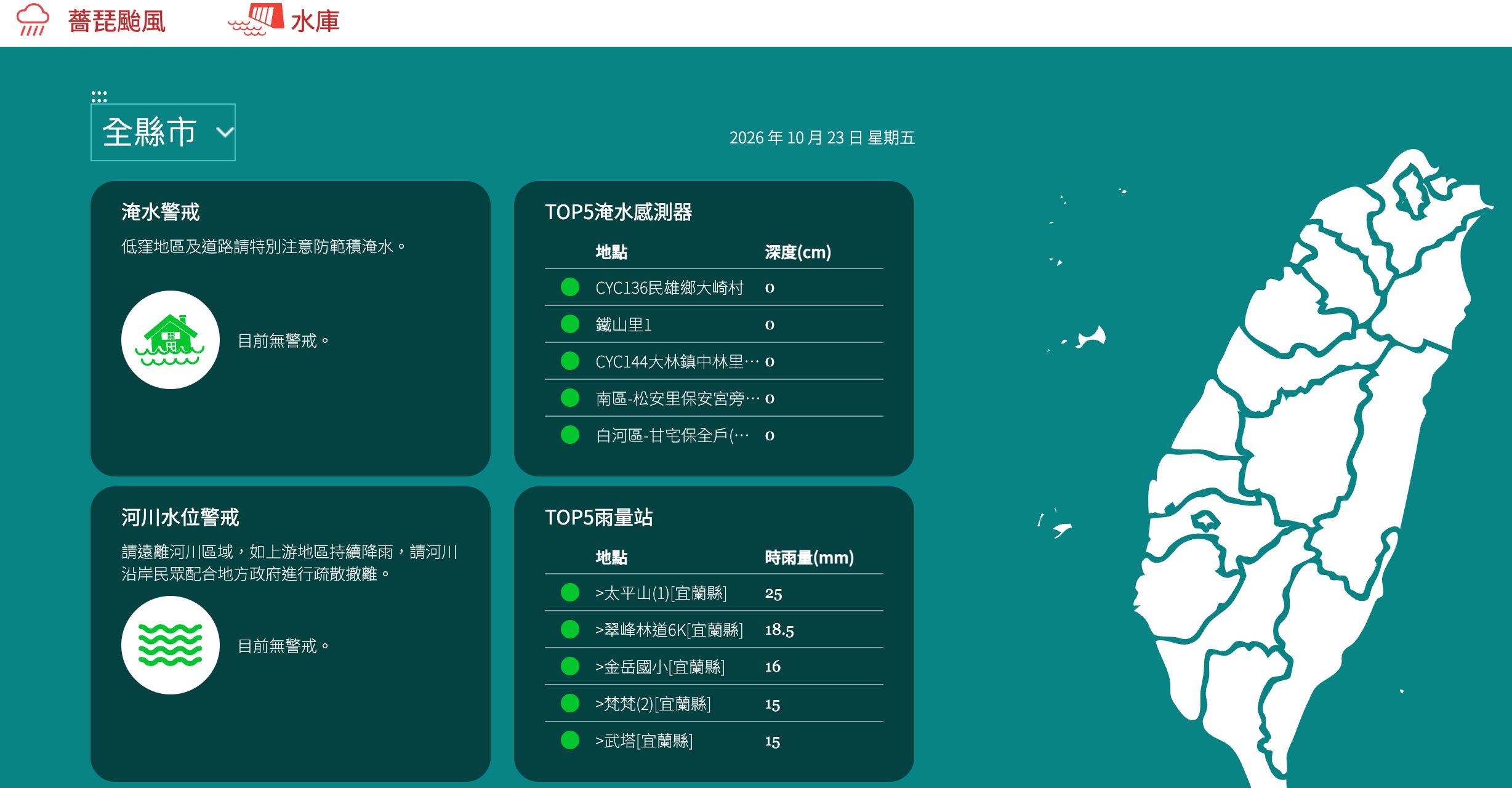Click green status dot for 翠峰林道6K
1512x788 pixels.
[570, 629]
